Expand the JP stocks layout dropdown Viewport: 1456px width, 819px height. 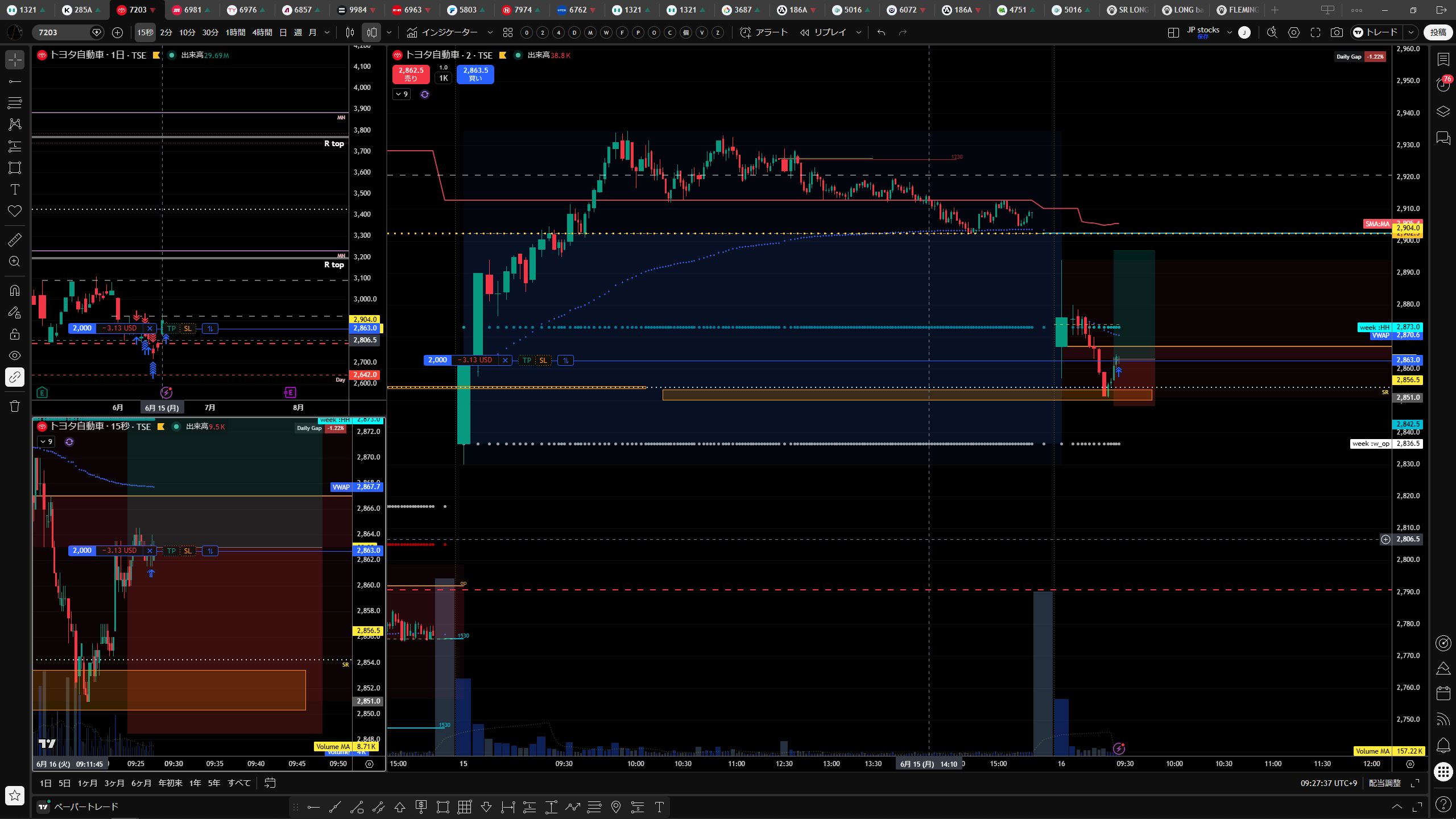click(1229, 32)
